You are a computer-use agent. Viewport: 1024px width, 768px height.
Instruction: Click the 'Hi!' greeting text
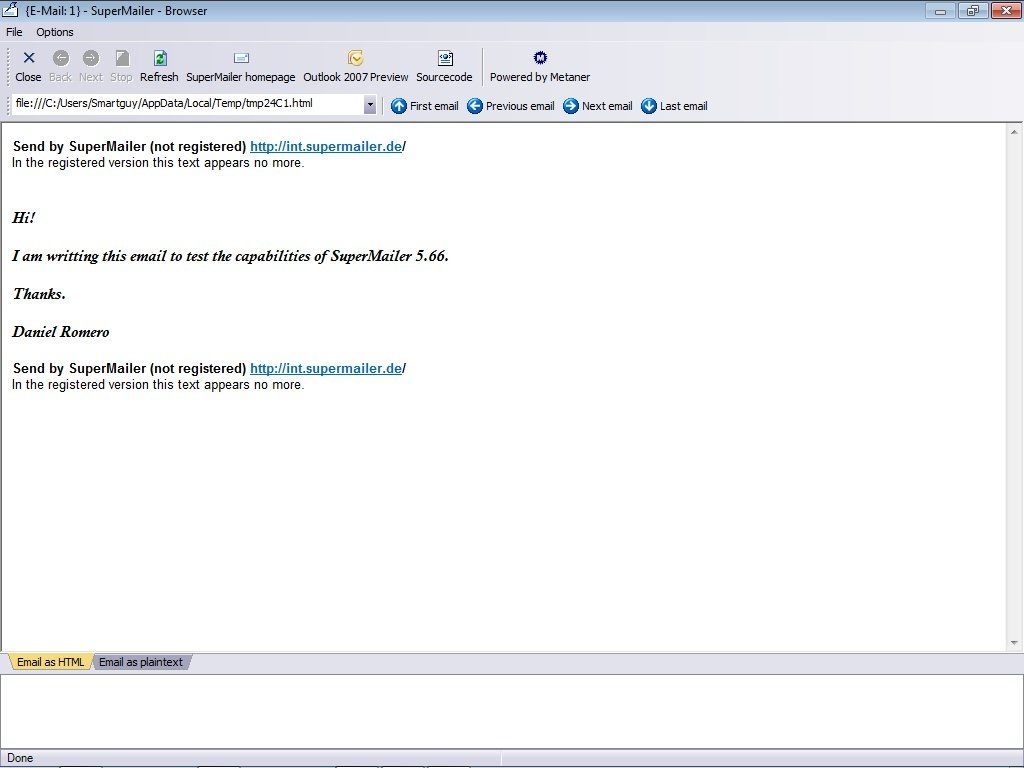[x=24, y=217]
